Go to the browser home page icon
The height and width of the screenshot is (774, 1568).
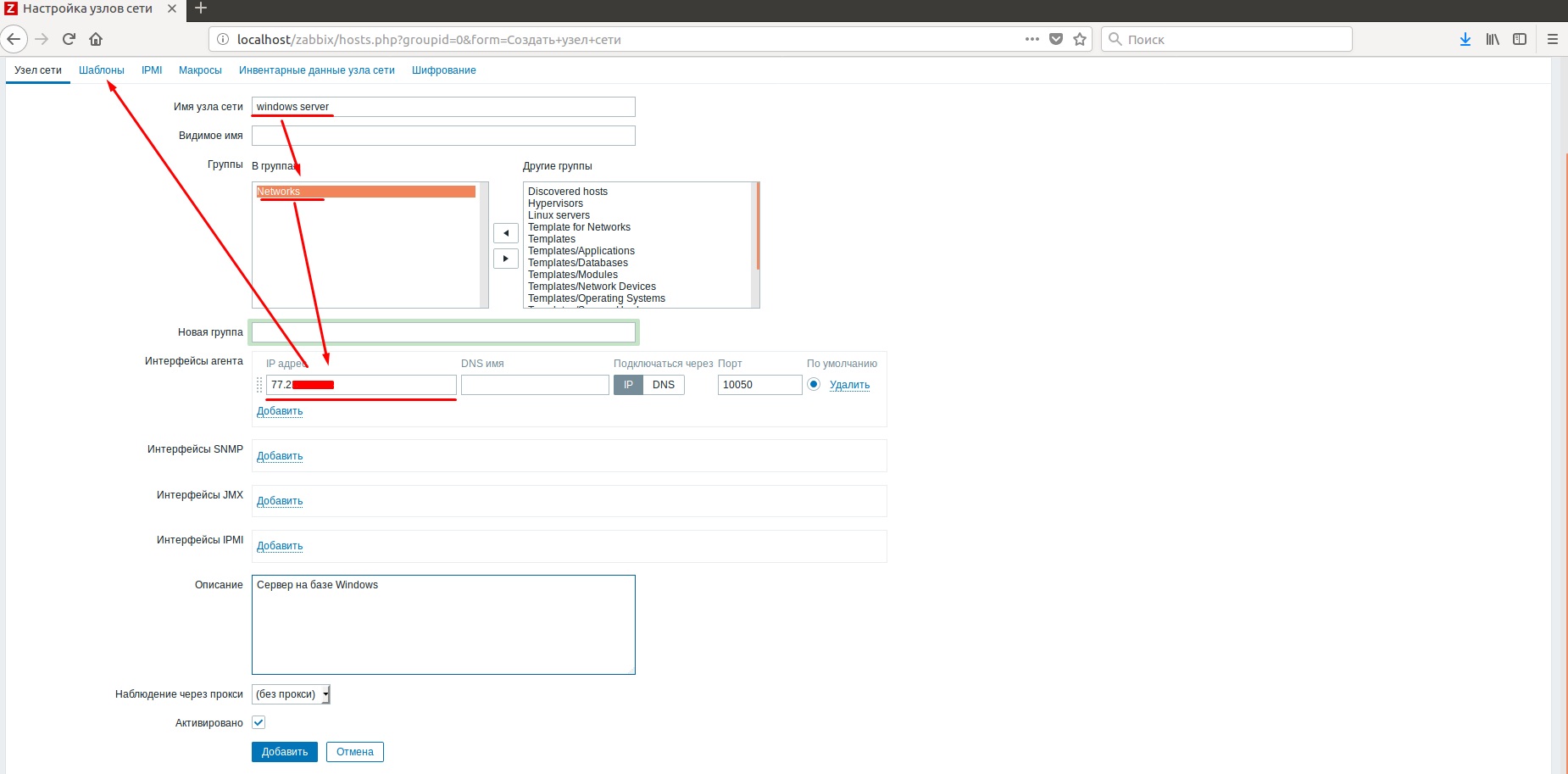click(96, 39)
